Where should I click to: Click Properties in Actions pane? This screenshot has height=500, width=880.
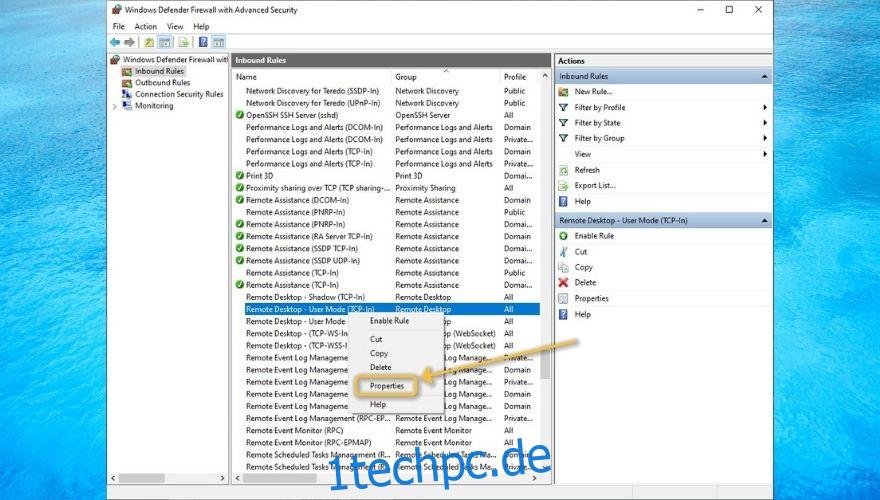point(592,299)
